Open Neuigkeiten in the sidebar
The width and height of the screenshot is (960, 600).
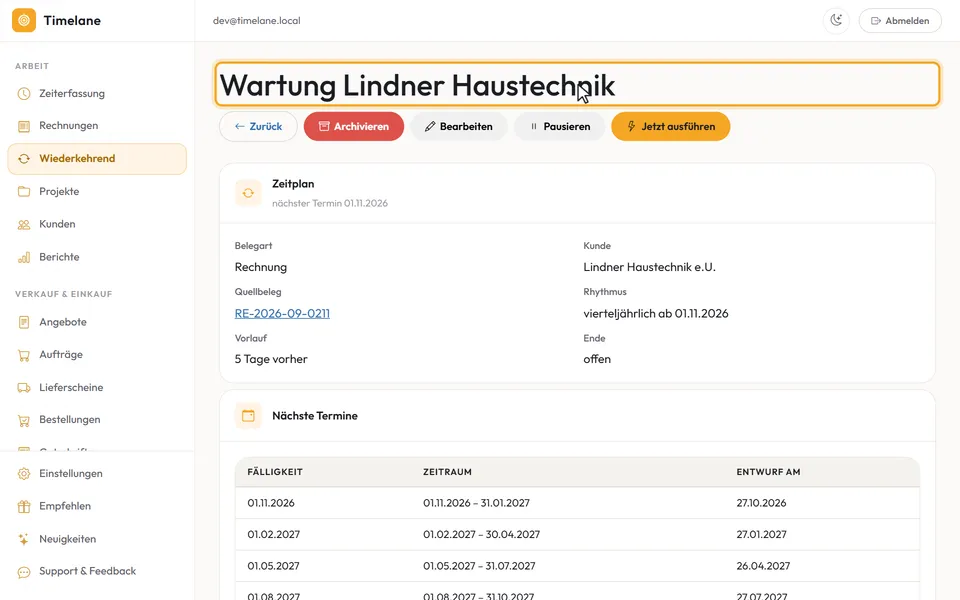tap(97, 539)
